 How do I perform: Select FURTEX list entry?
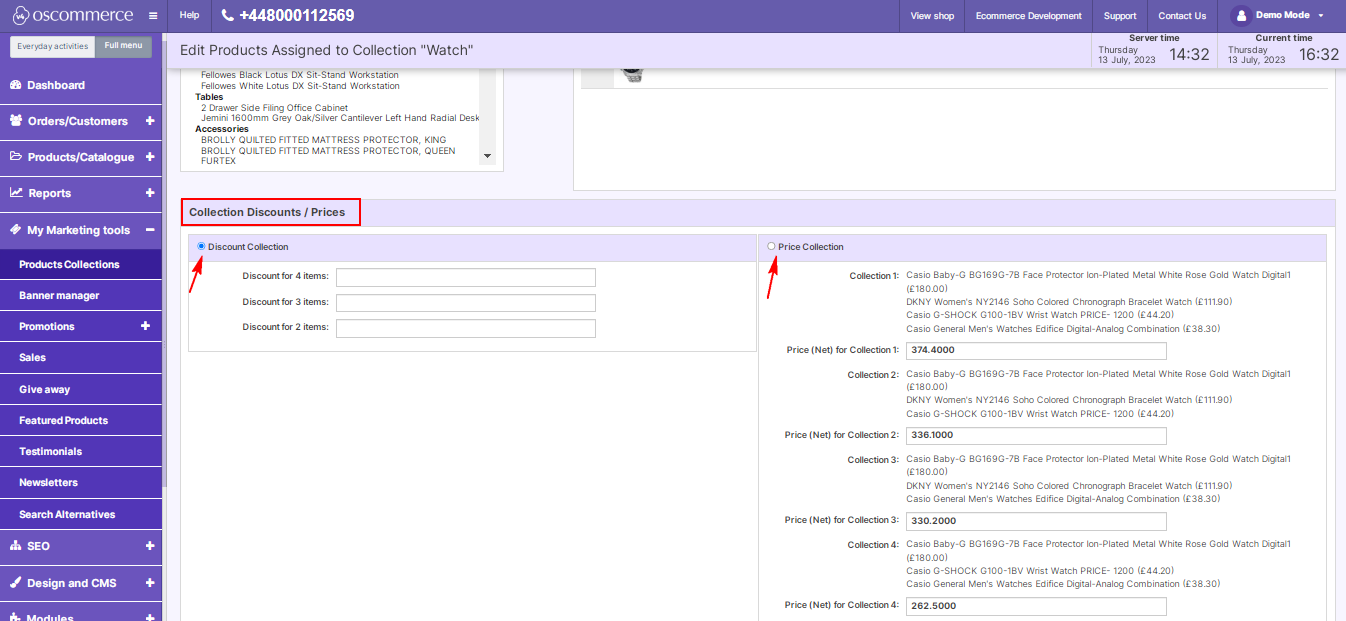(218, 161)
